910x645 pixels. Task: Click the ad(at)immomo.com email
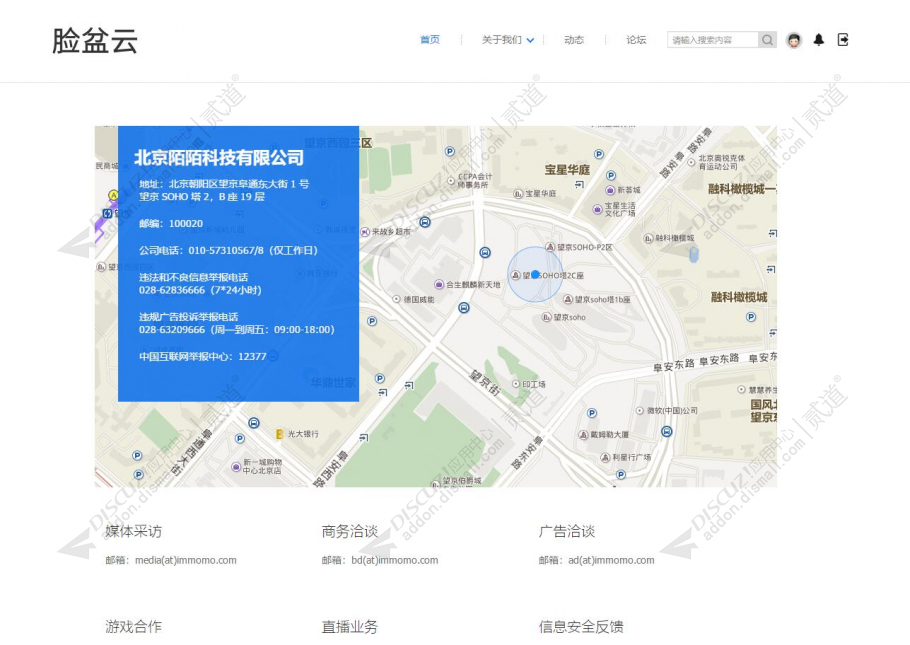point(611,560)
